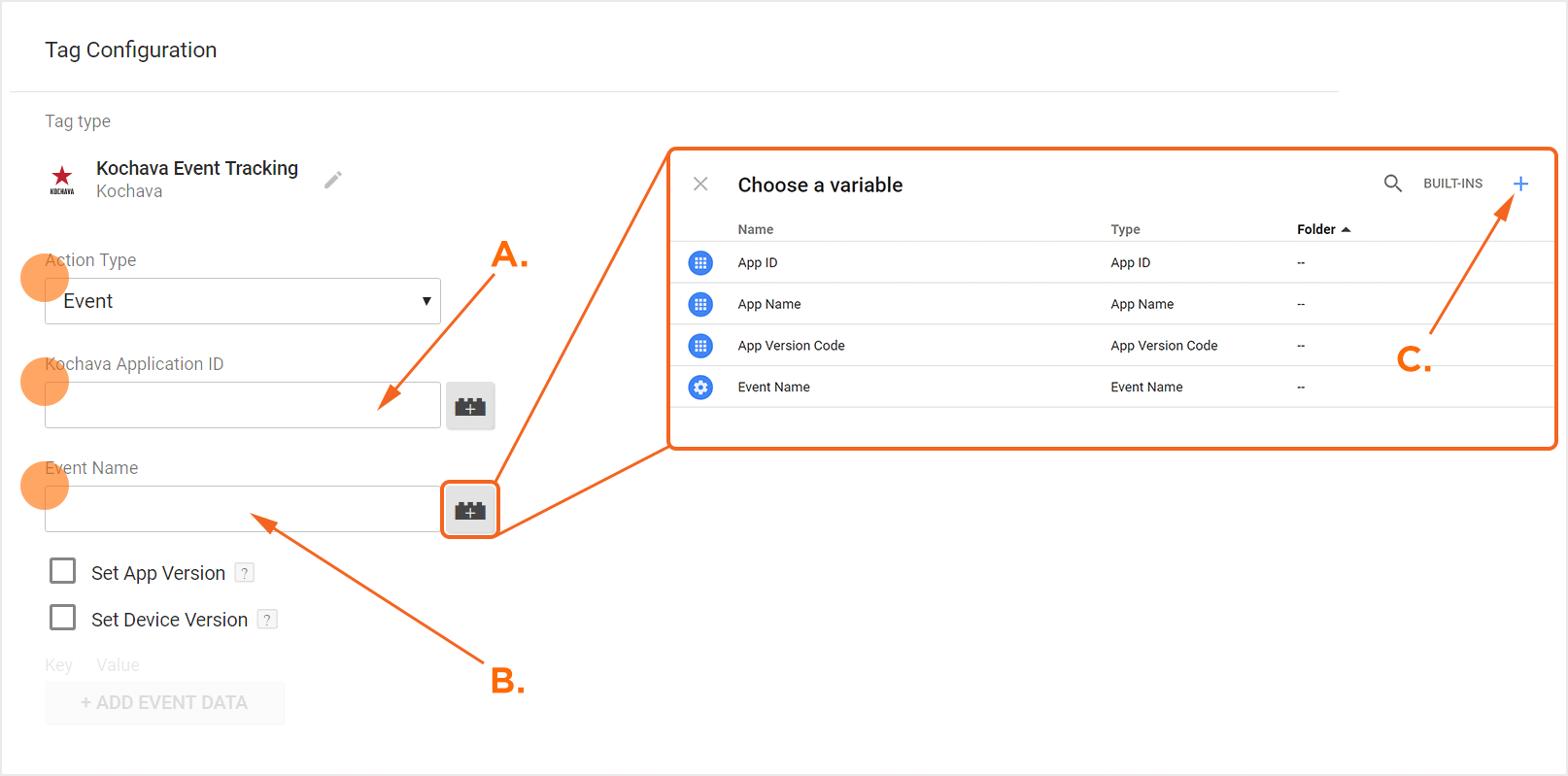The height and width of the screenshot is (776, 1568).
Task: Click variable picker beside Kochava Application ID
Action: (x=470, y=406)
